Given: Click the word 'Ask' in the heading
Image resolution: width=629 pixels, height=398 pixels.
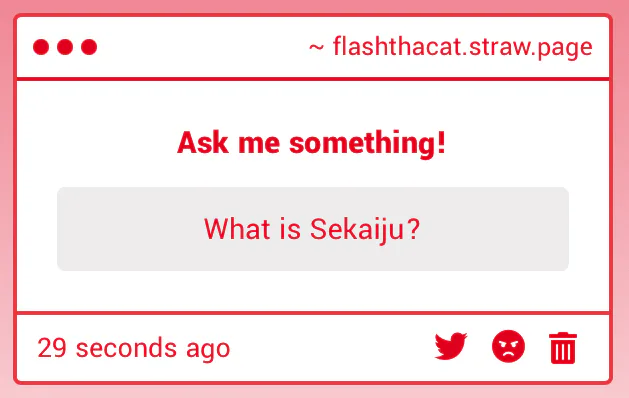Looking at the screenshot, I should (x=203, y=143).
